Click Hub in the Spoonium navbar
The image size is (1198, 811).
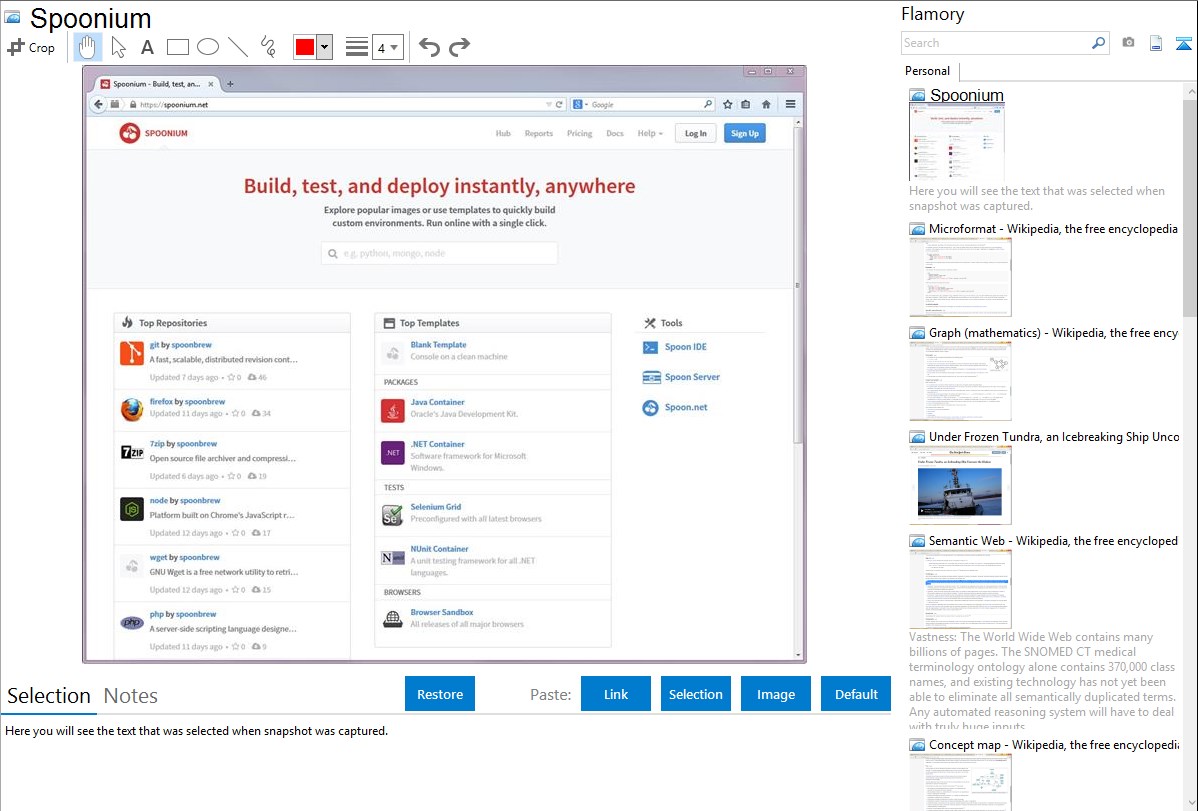503,133
